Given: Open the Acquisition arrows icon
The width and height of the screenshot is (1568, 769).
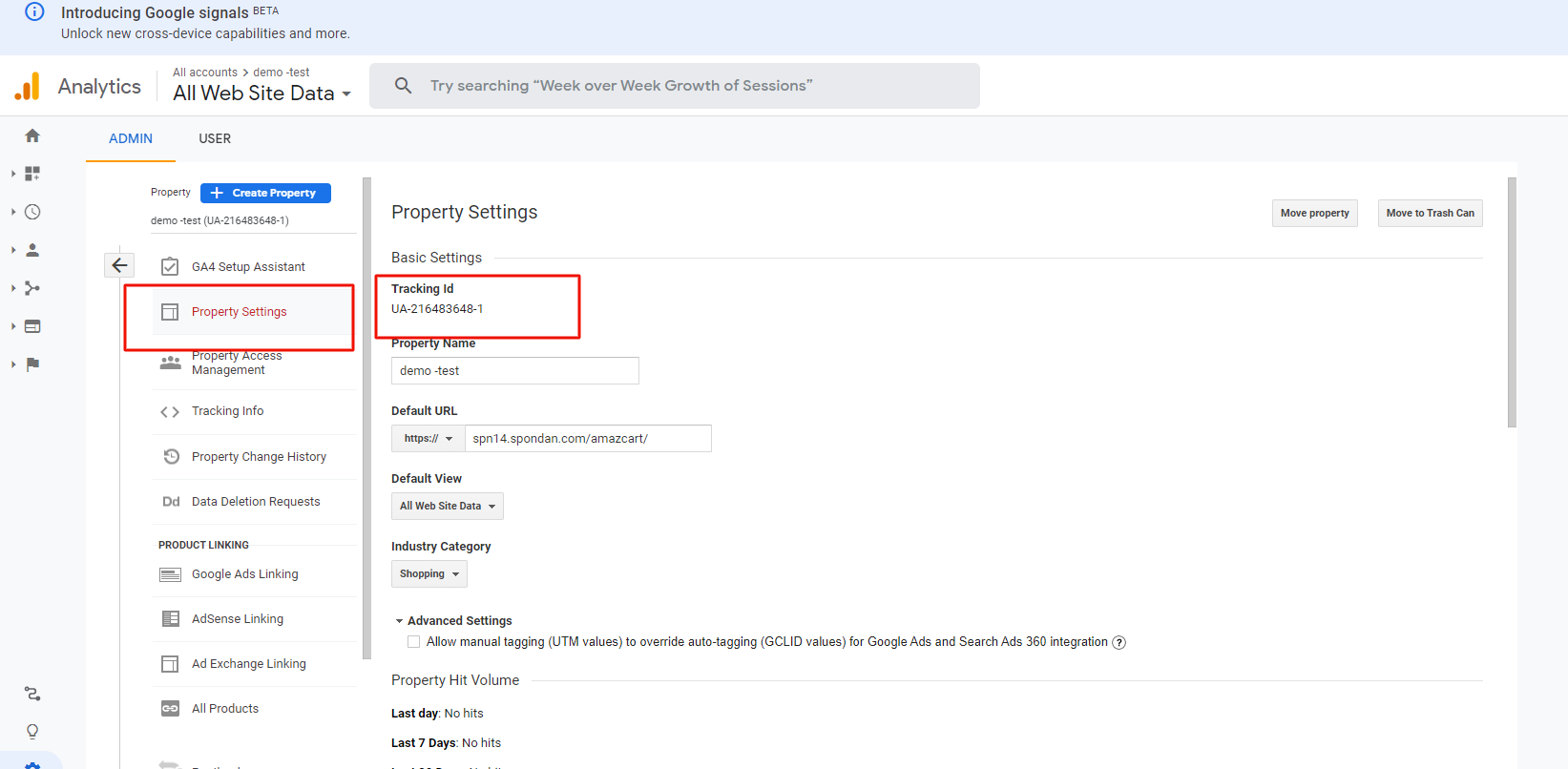Looking at the screenshot, I should [32, 288].
